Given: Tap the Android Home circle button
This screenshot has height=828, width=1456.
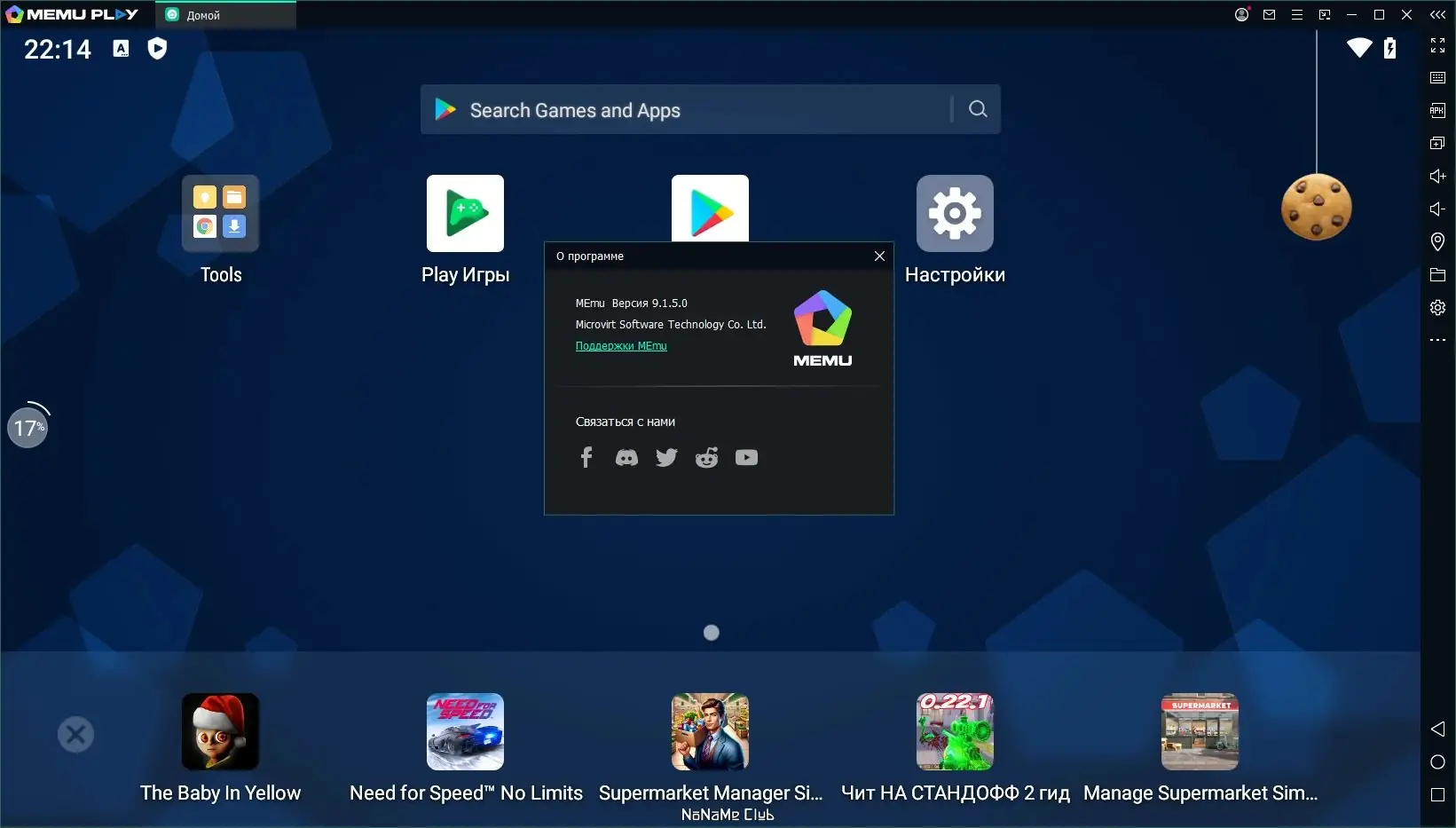Looking at the screenshot, I should (1437, 761).
